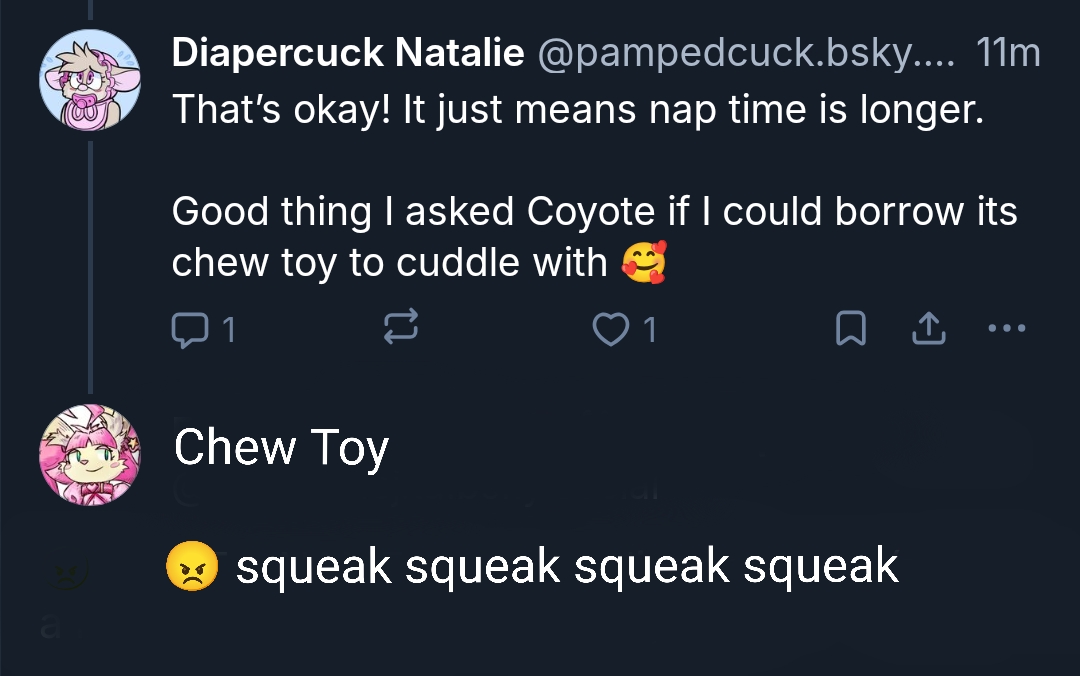
Task: Click the like count beside the heart
Action: point(651,329)
